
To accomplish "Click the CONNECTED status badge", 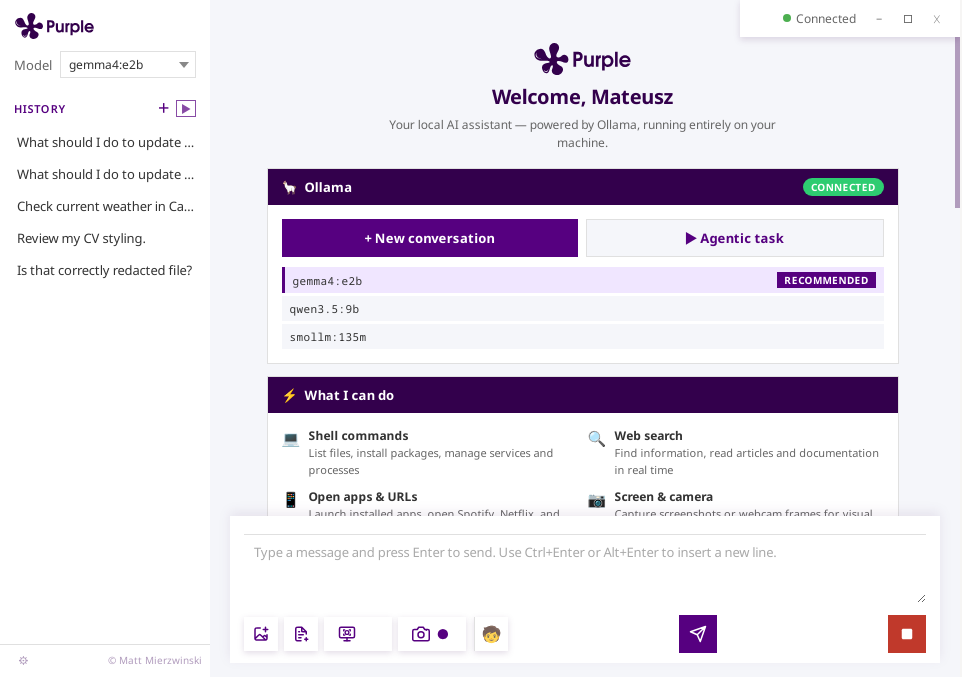I will 843,187.
